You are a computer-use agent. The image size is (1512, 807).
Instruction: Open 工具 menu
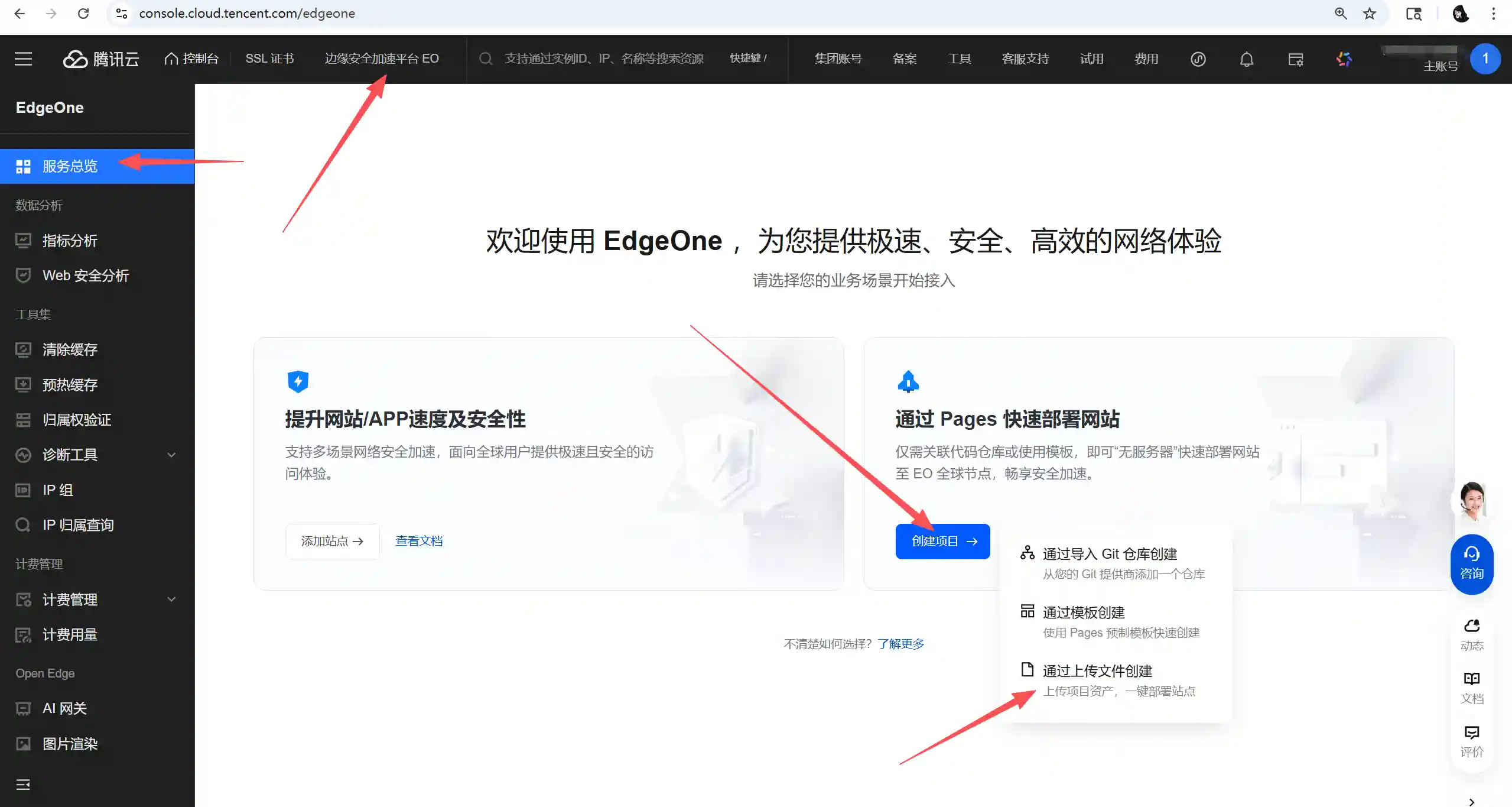959,59
